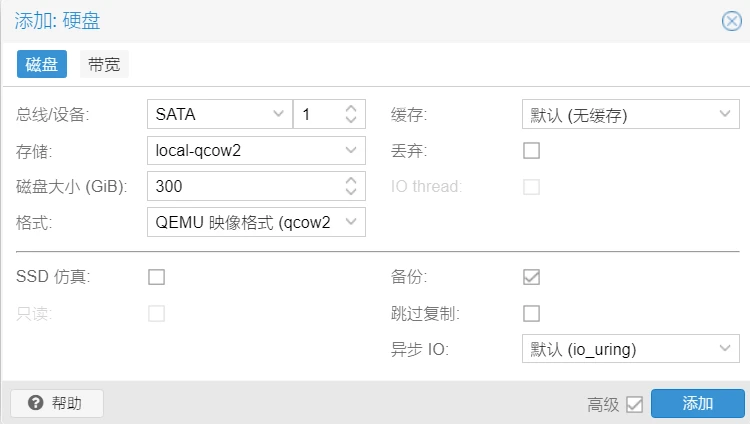This screenshot has height=424, width=750.
Task: Toggle the SSD 仿真 checkbox
Action: [156, 277]
